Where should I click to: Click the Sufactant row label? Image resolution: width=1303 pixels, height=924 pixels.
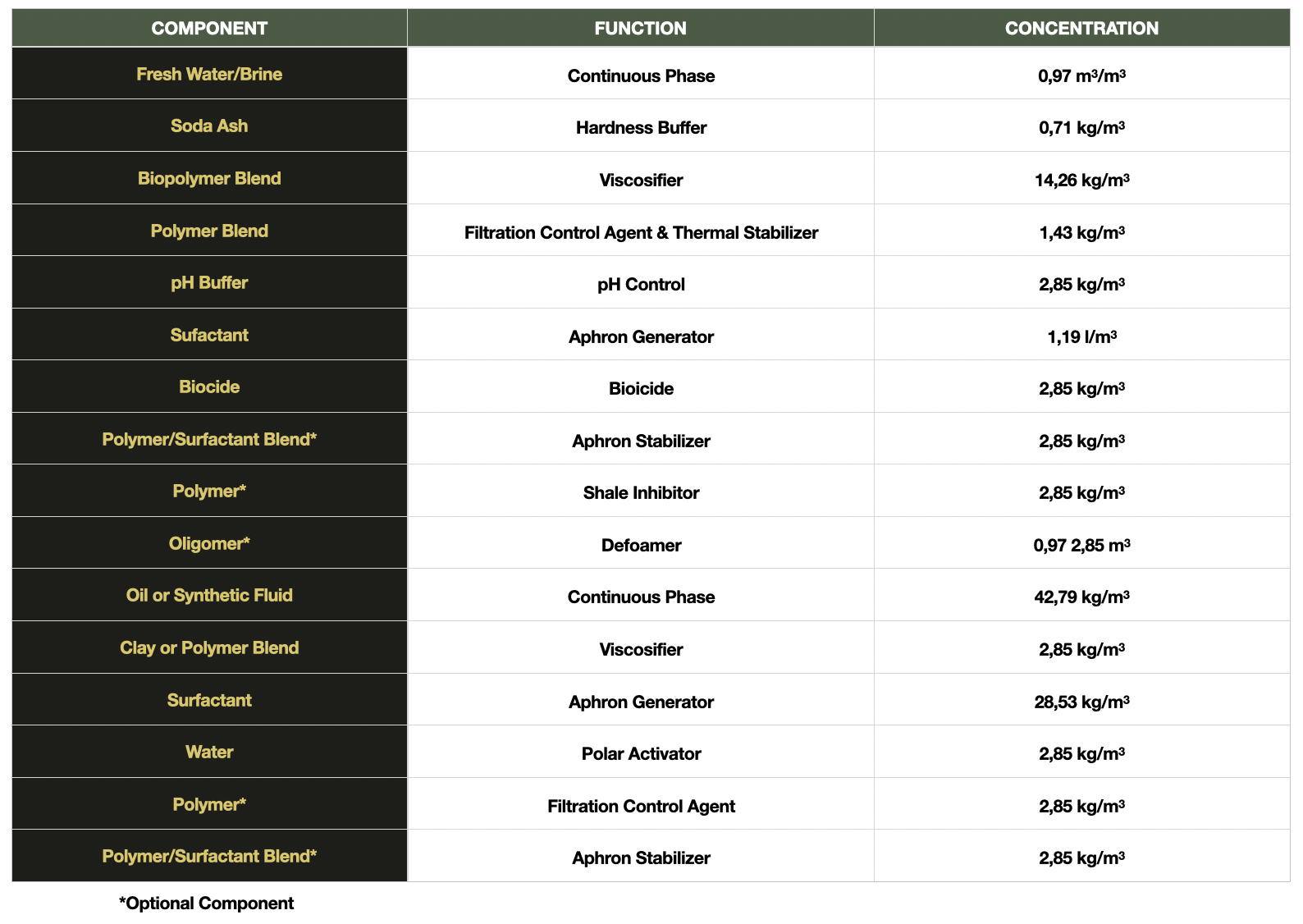coord(209,335)
